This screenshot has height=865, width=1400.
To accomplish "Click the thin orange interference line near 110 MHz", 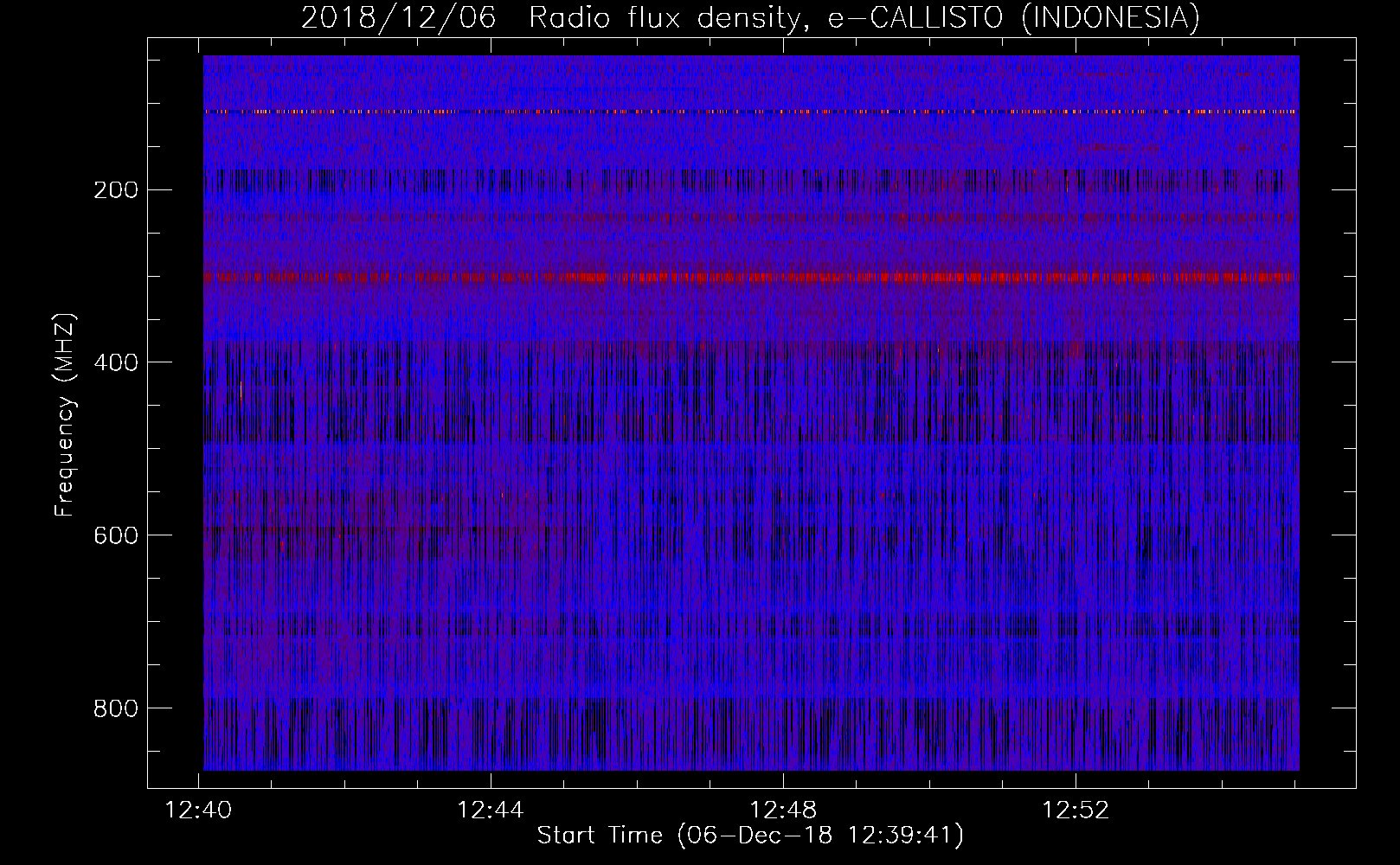I will [x=751, y=112].
